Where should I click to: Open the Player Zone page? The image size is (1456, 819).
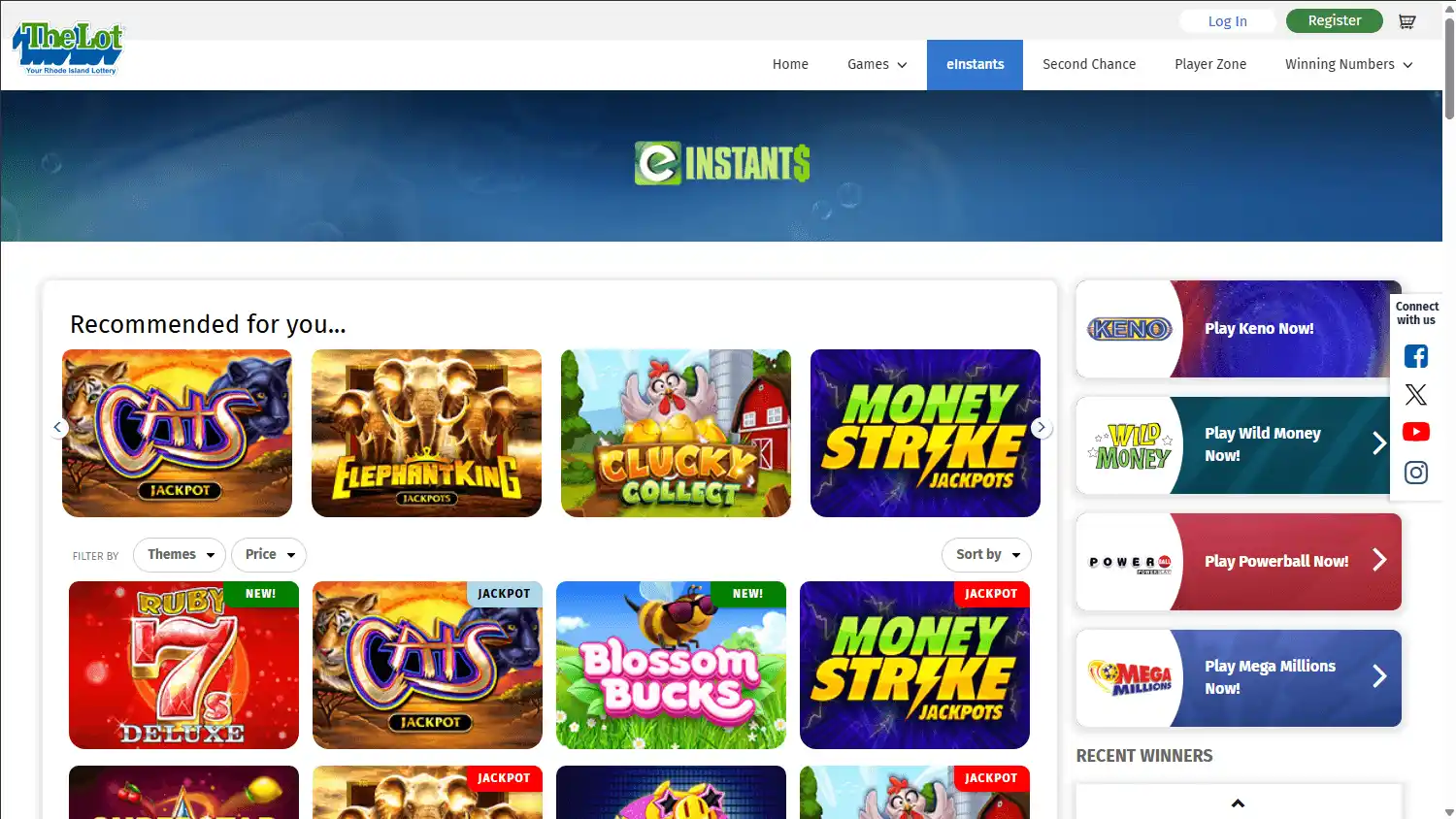[x=1210, y=64]
